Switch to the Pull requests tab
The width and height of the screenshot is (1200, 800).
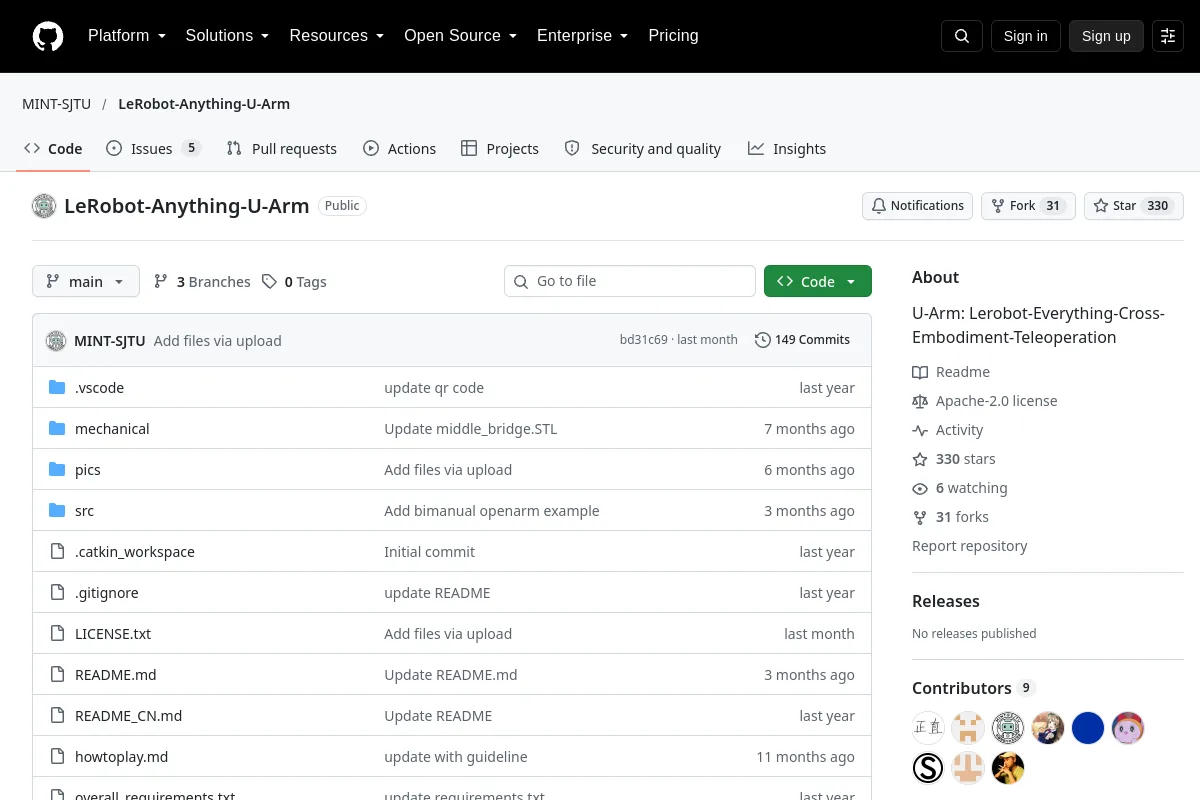click(x=282, y=149)
